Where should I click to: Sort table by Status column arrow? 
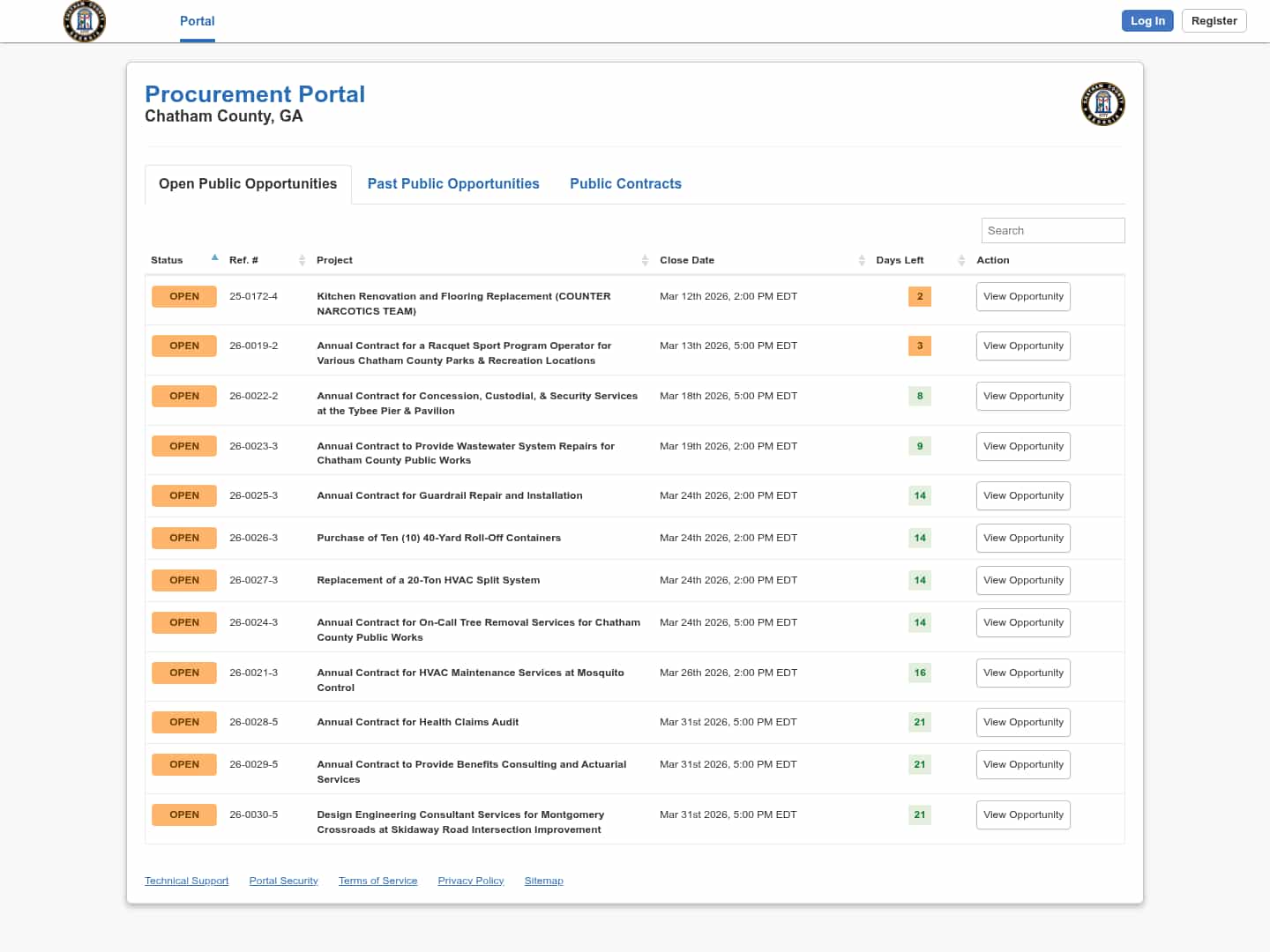(x=214, y=258)
